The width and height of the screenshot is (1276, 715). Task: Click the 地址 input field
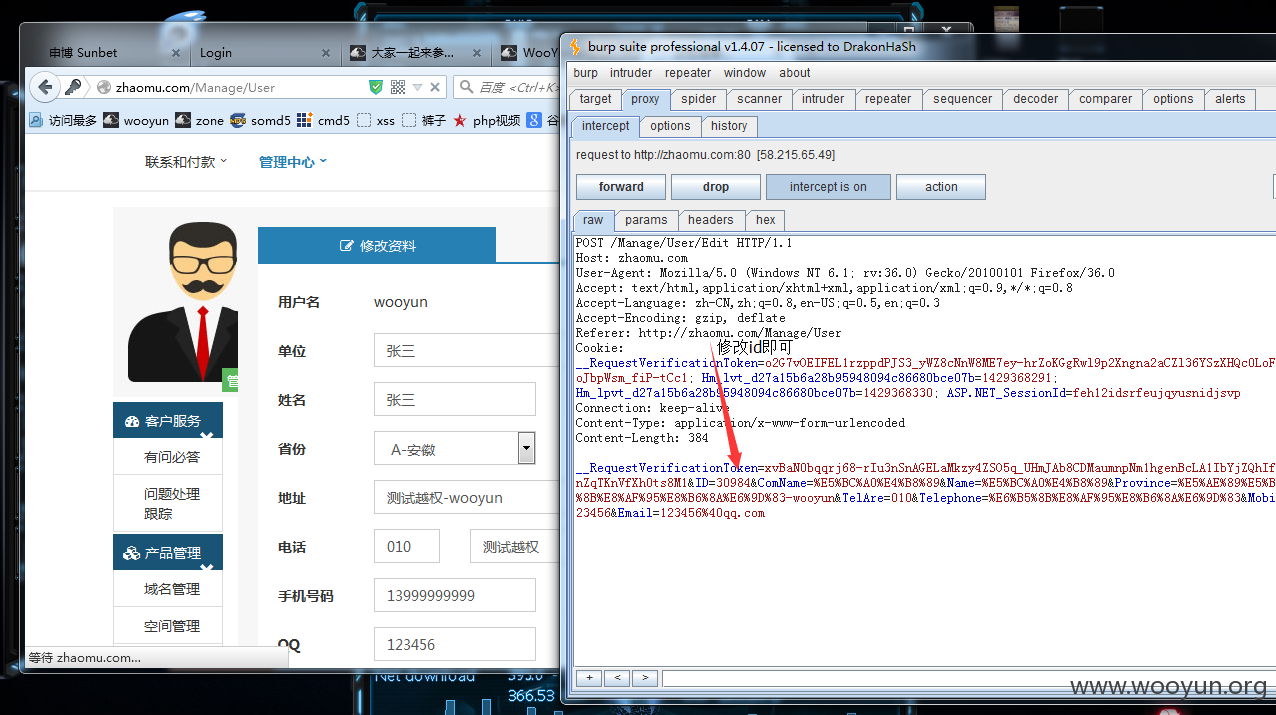point(466,498)
